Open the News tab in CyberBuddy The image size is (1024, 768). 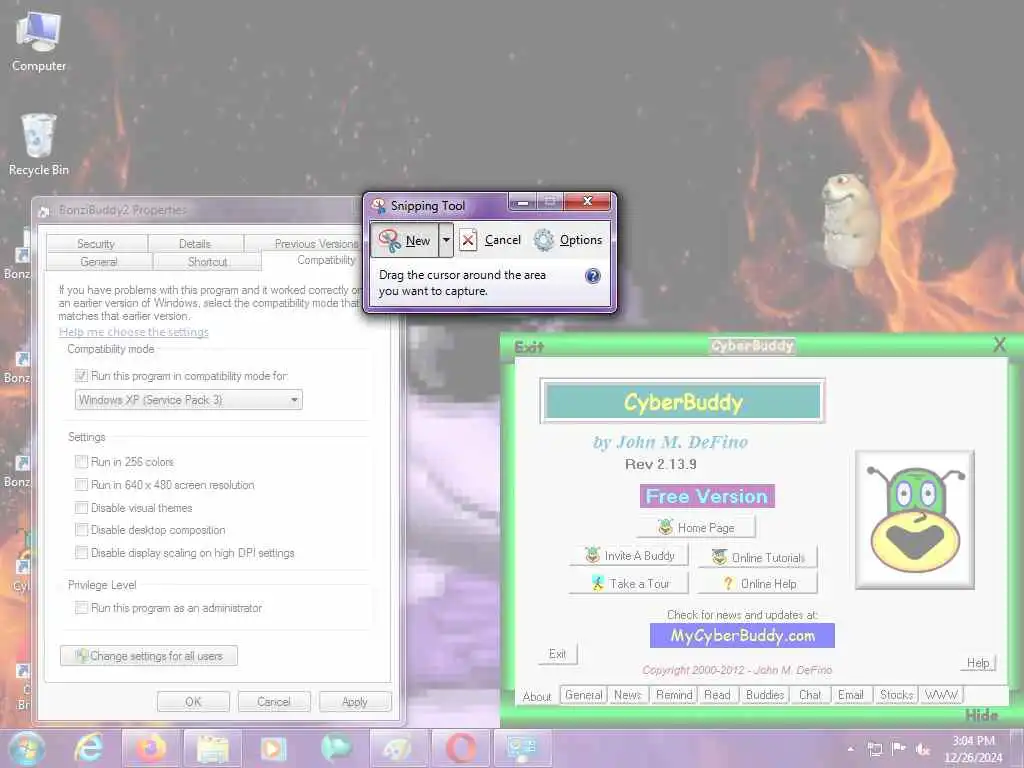(x=628, y=695)
